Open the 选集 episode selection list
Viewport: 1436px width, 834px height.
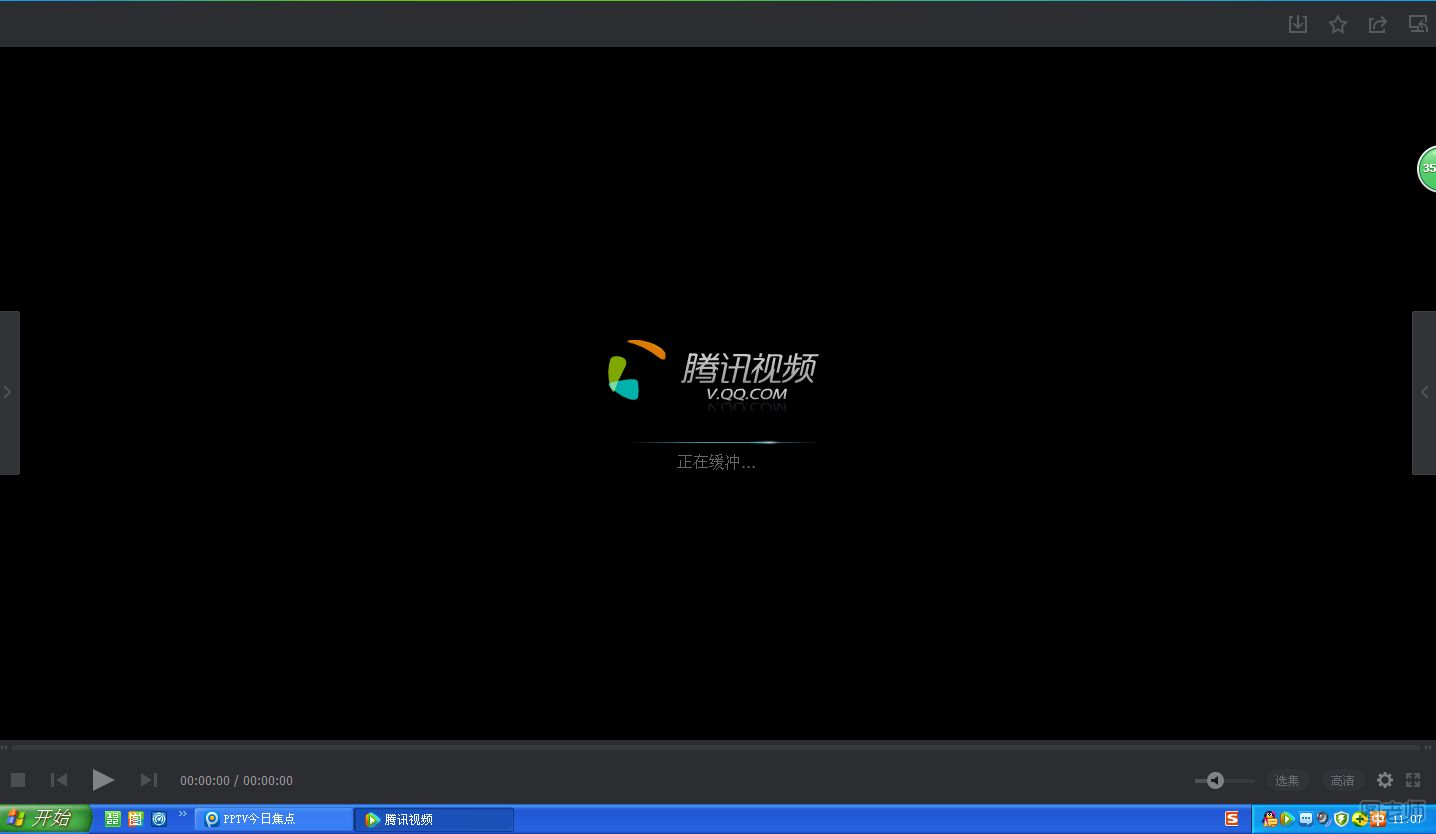[1288, 780]
